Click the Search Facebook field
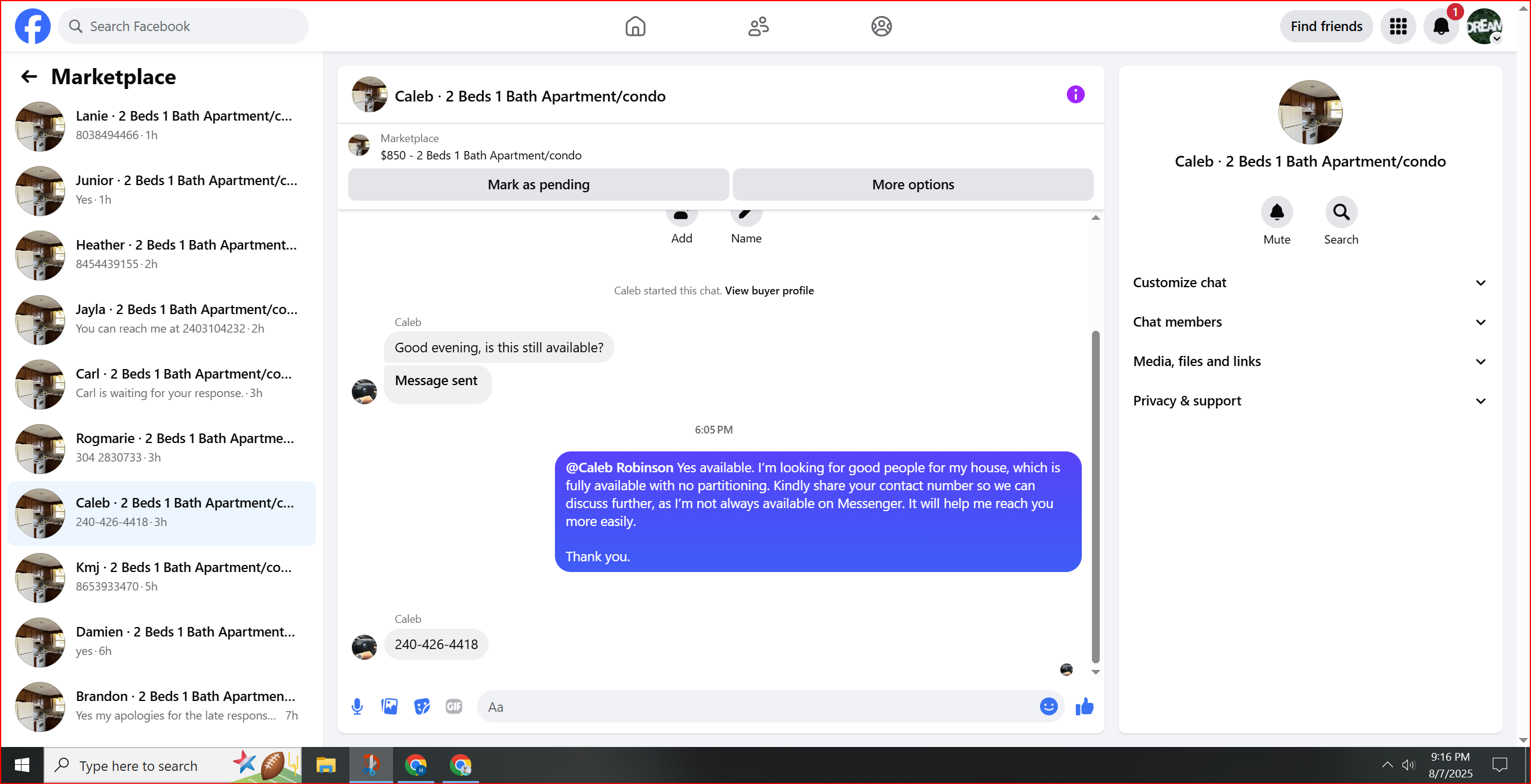The width and height of the screenshot is (1531, 784). pos(183,26)
